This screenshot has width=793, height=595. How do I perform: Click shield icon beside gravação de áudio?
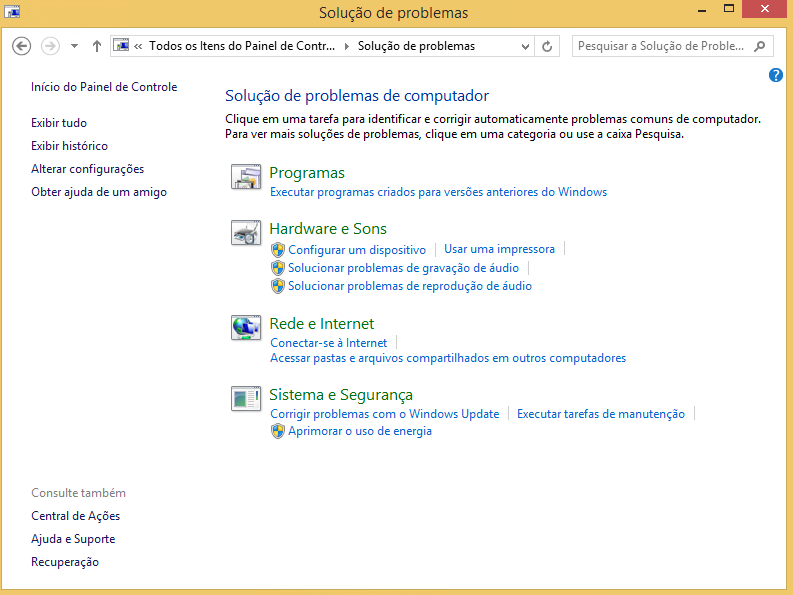point(278,268)
